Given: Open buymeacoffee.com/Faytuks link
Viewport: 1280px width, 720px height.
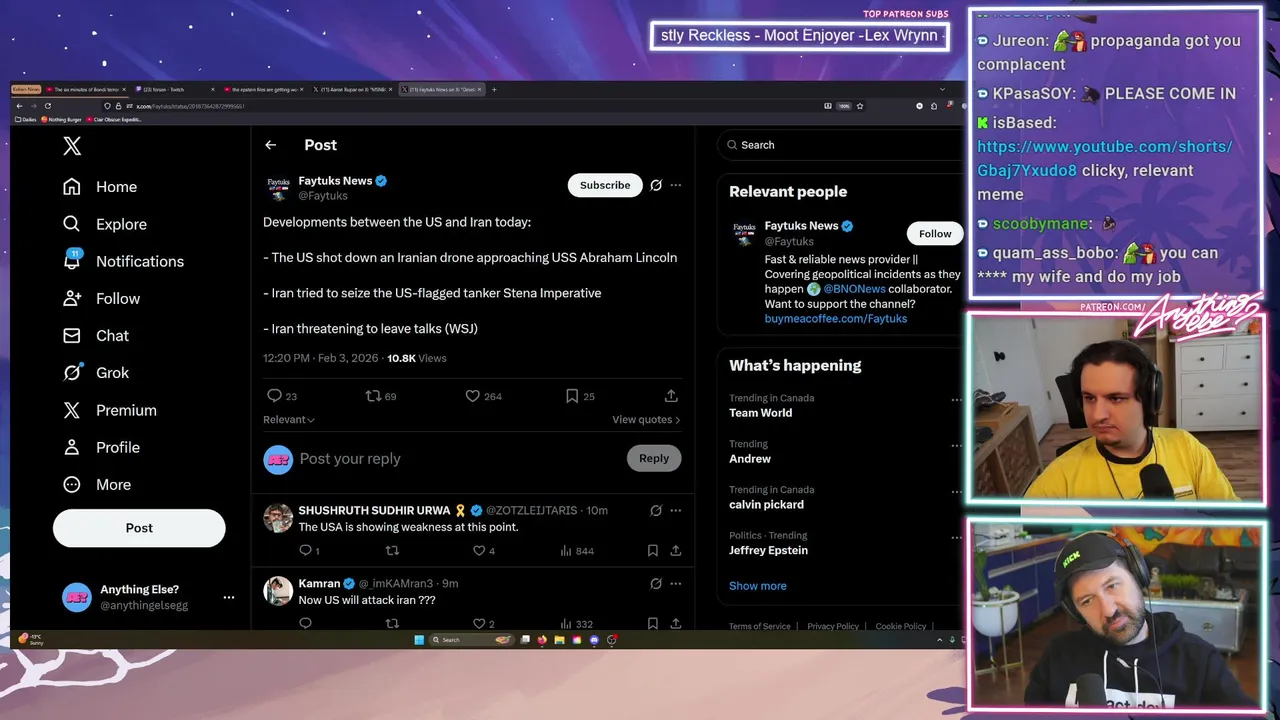Looking at the screenshot, I should (836, 319).
